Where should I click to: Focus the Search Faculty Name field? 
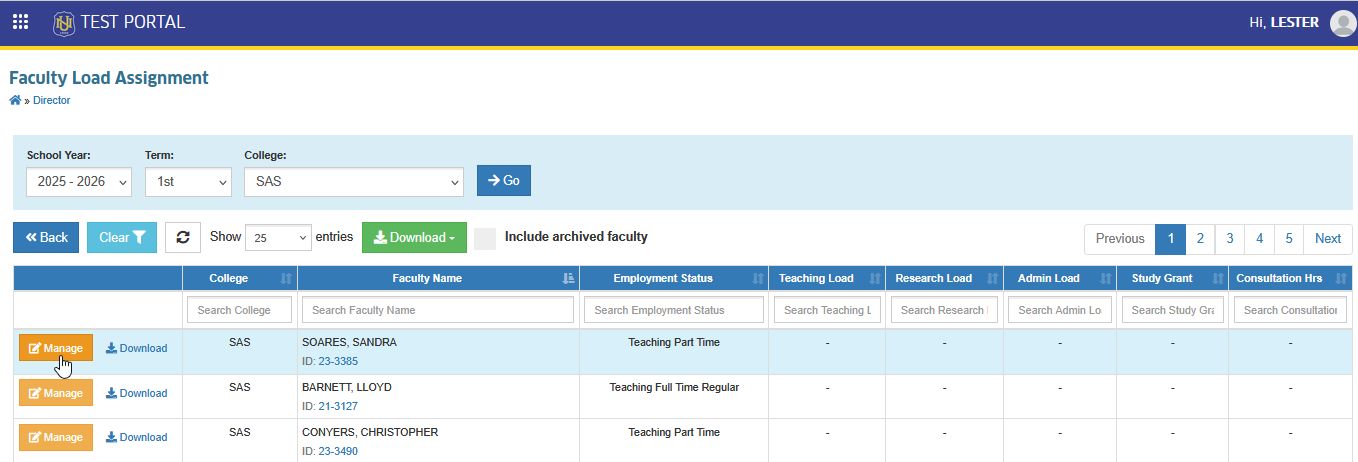click(438, 310)
